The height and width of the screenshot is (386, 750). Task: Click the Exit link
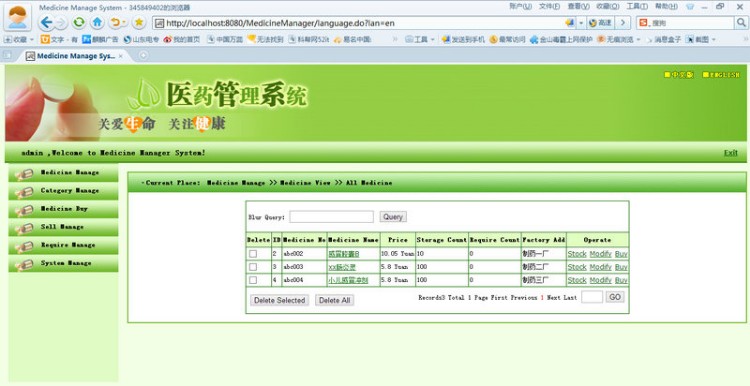coord(730,153)
